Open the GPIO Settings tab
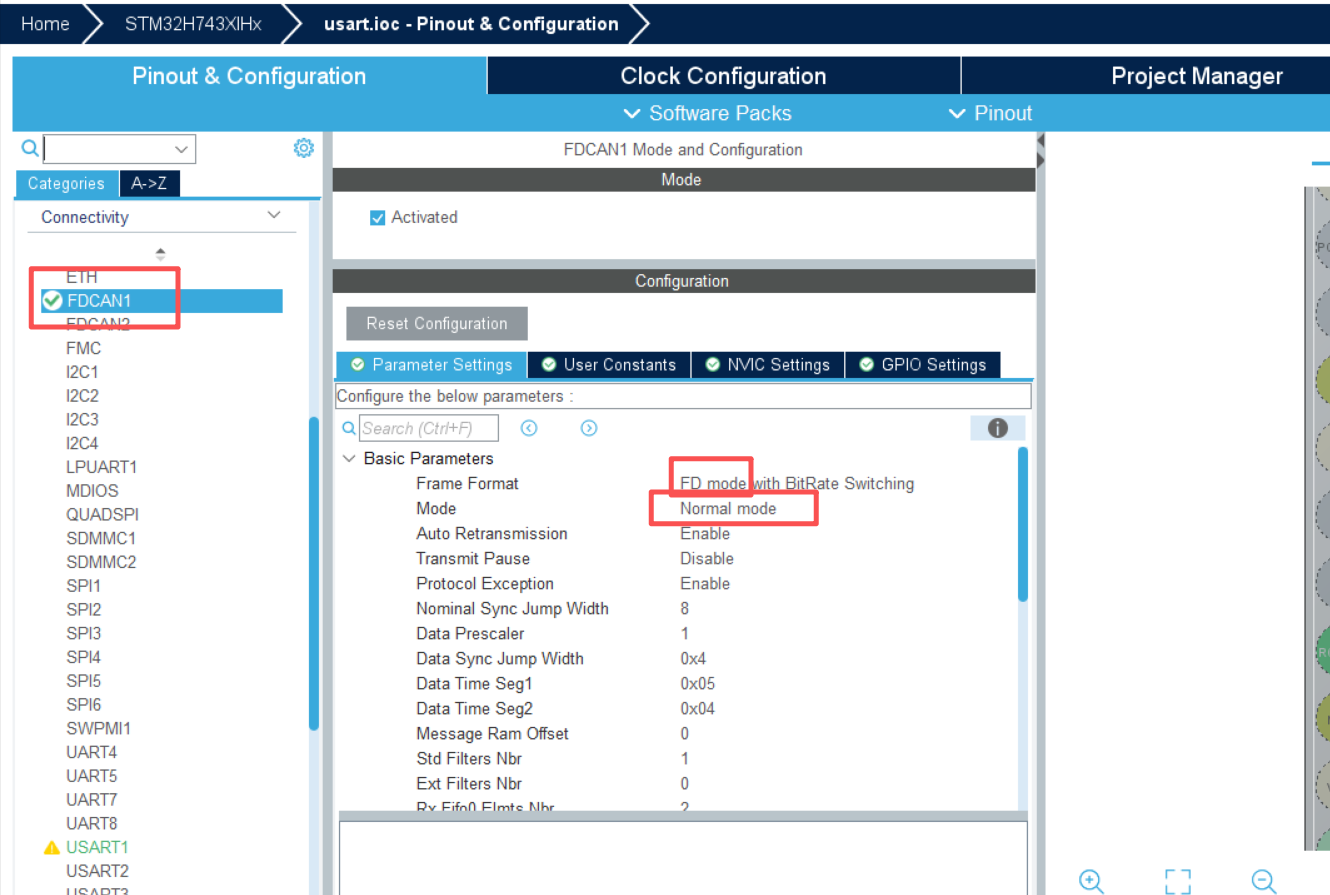The width and height of the screenshot is (1330, 895). coord(923,365)
